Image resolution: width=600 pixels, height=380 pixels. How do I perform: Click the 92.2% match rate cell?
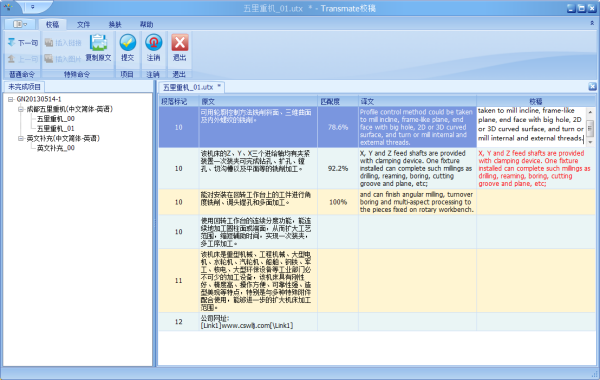(338, 168)
